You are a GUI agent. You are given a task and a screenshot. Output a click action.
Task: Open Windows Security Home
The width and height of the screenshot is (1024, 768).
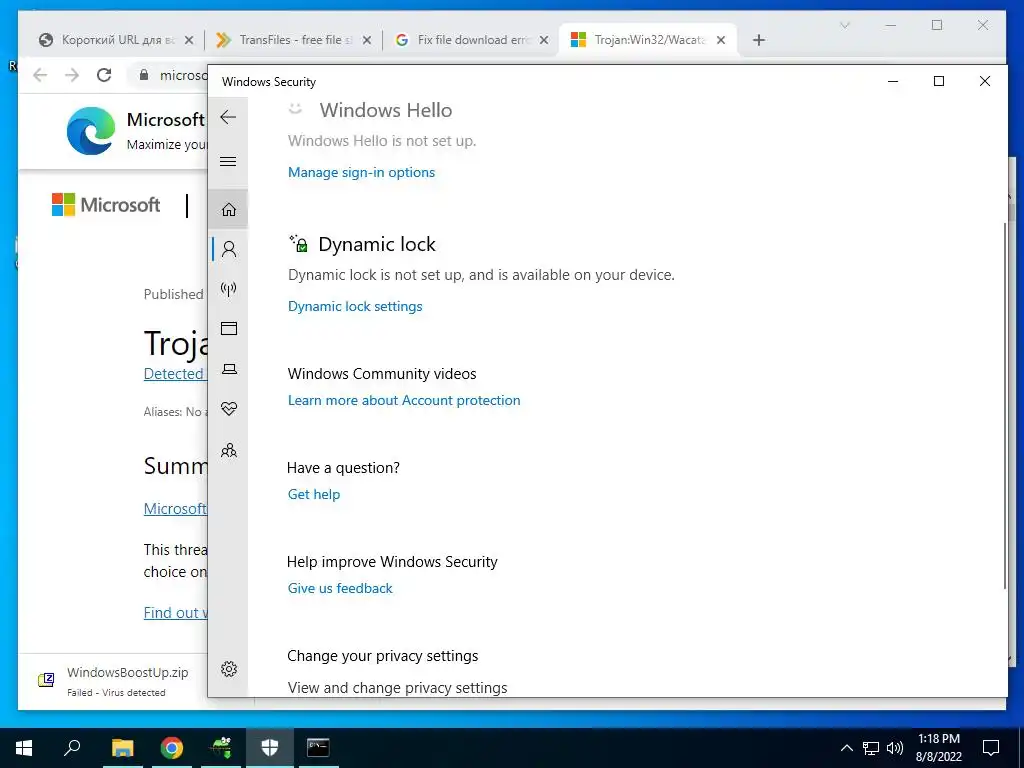click(x=229, y=210)
